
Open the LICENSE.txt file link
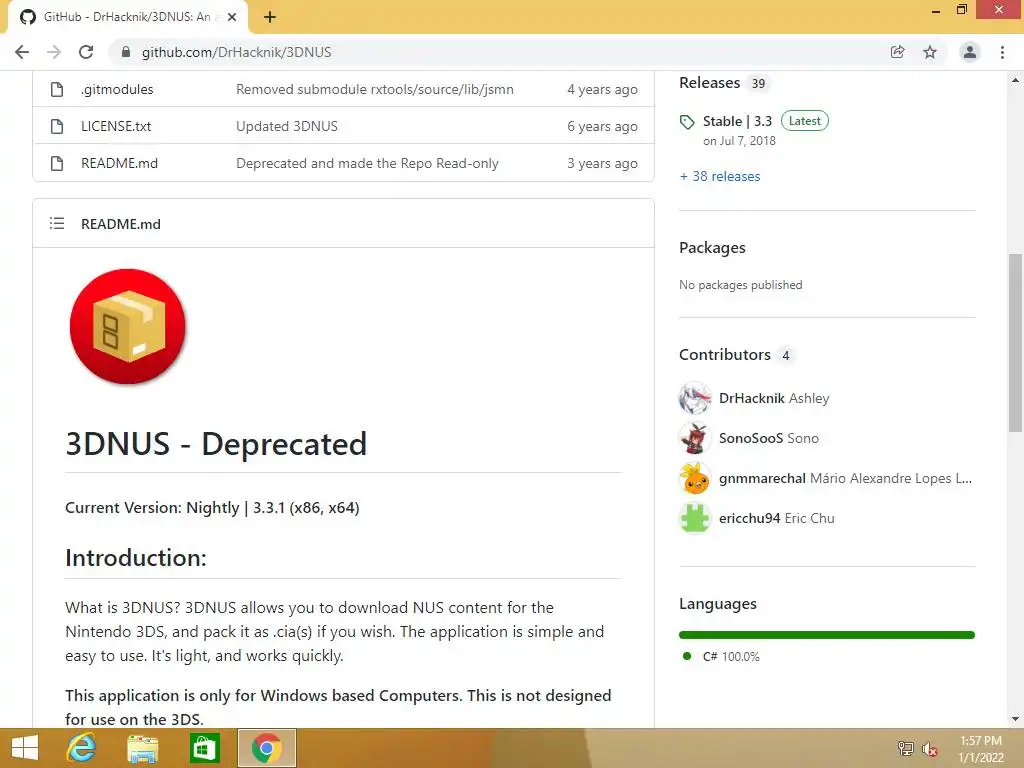tap(116, 126)
